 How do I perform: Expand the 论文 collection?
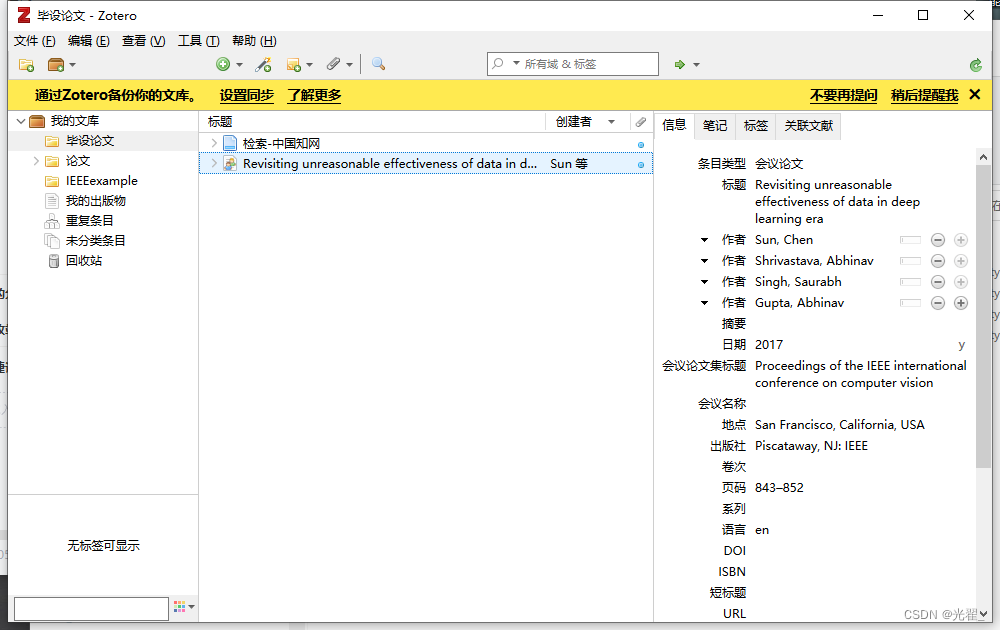[x=36, y=161]
